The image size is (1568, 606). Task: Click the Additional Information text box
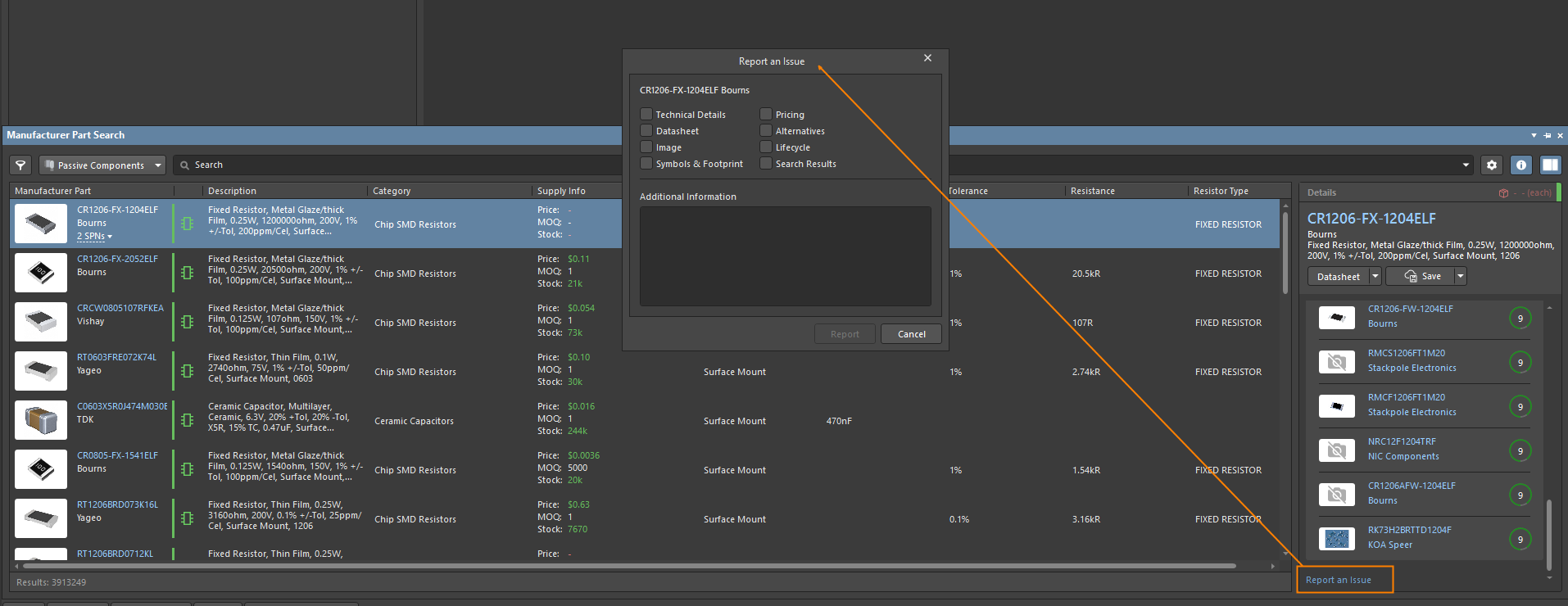[x=785, y=256]
